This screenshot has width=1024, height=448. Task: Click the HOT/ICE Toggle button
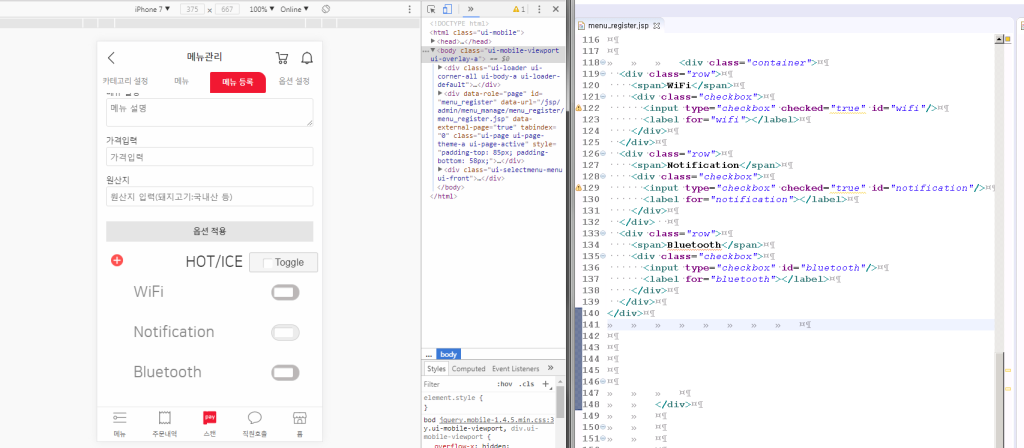click(x=283, y=262)
